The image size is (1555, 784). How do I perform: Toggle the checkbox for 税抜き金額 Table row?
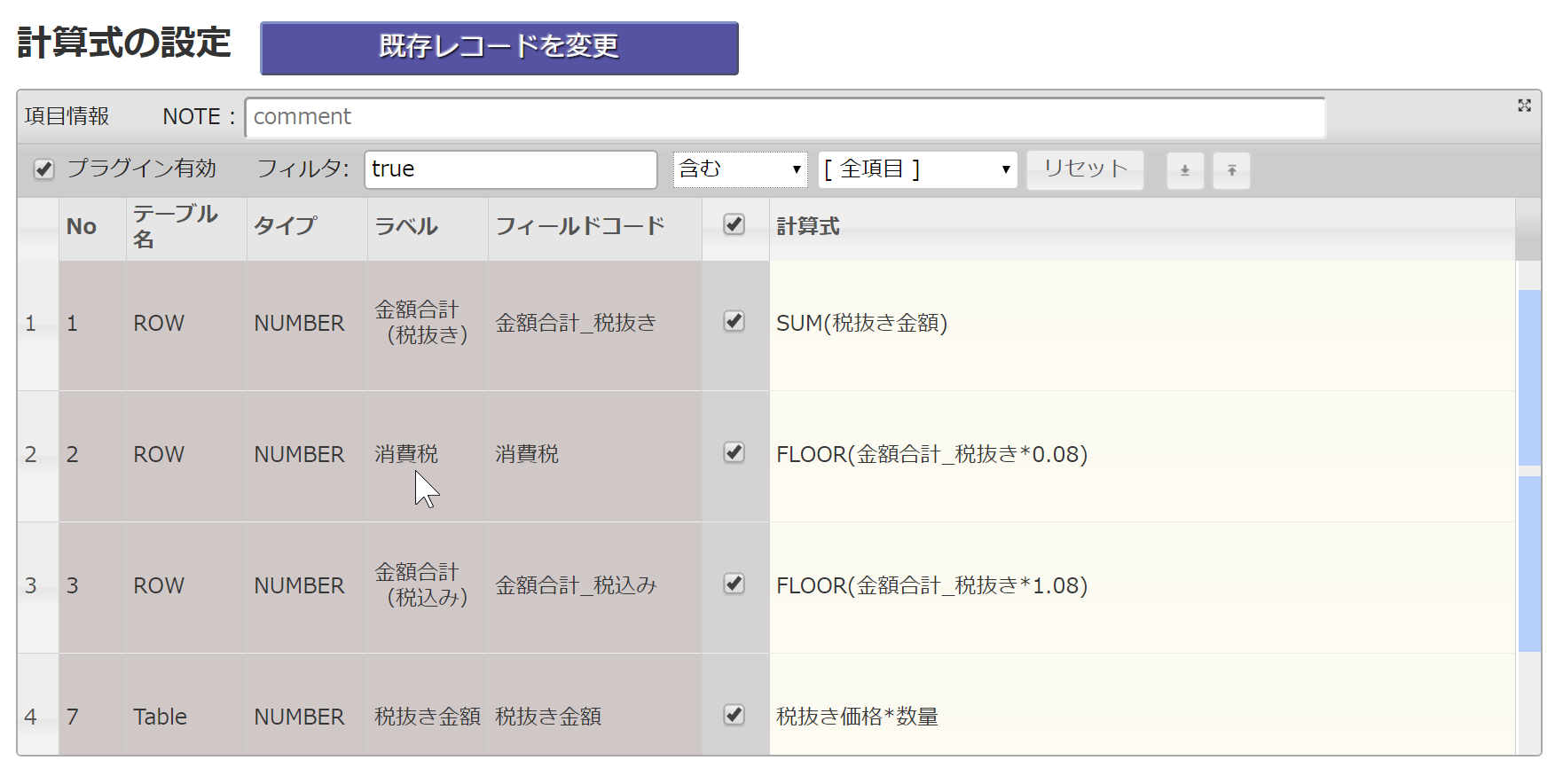click(x=734, y=715)
